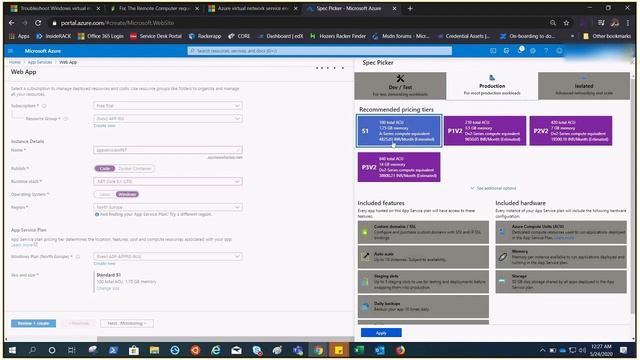Click Apply in Spec Picker
This screenshot has width=640, height=360.
coord(381,333)
